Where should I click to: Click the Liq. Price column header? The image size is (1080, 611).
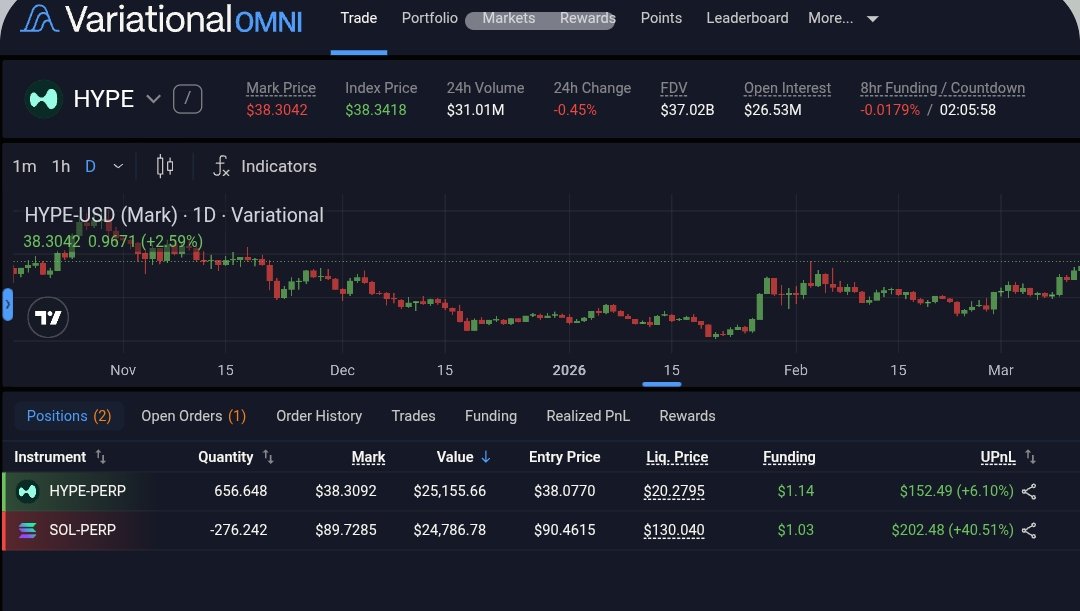677,457
